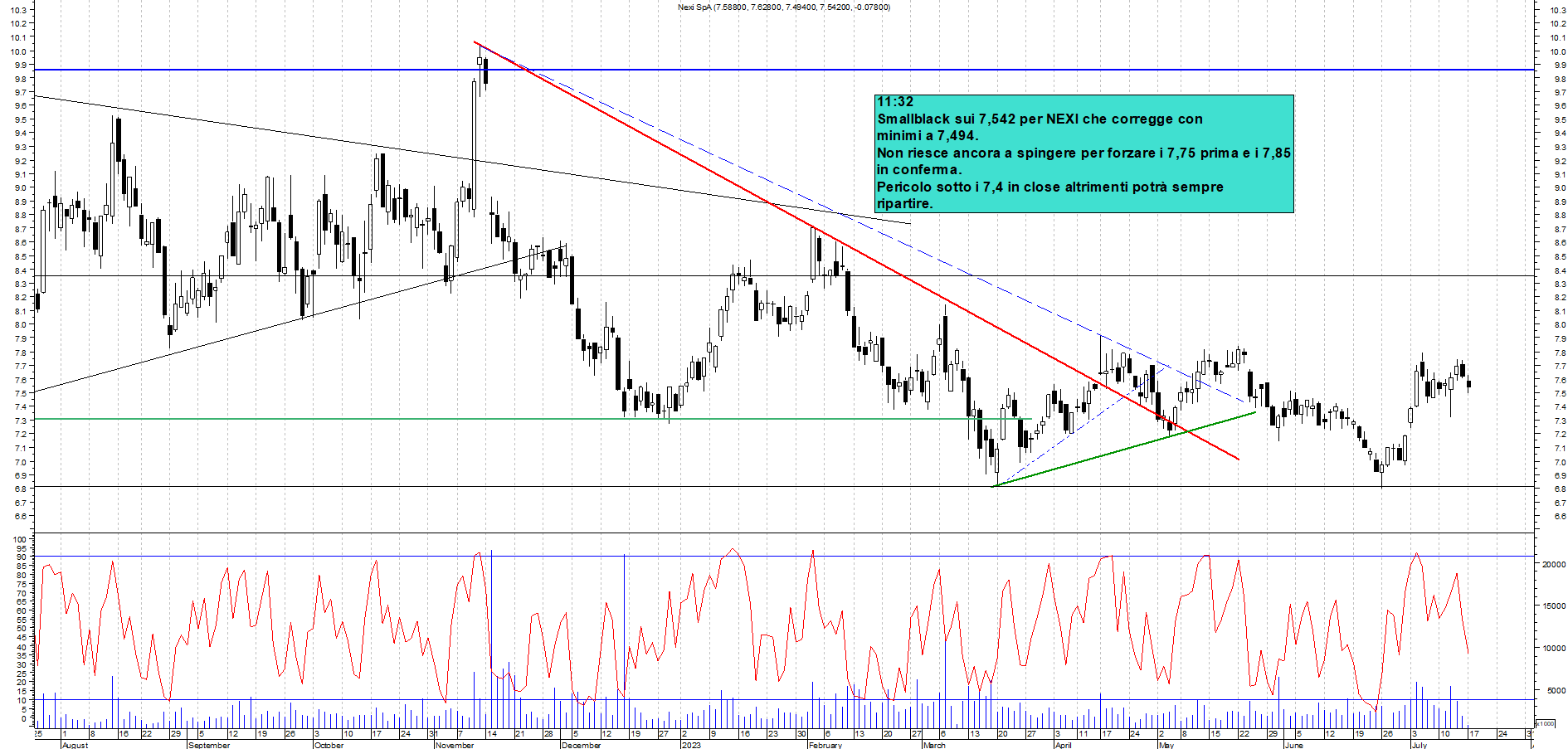This screenshot has height=749, width=1568.
Task: Click the 'x1000' volume multiplier label
Action: click(x=1546, y=723)
